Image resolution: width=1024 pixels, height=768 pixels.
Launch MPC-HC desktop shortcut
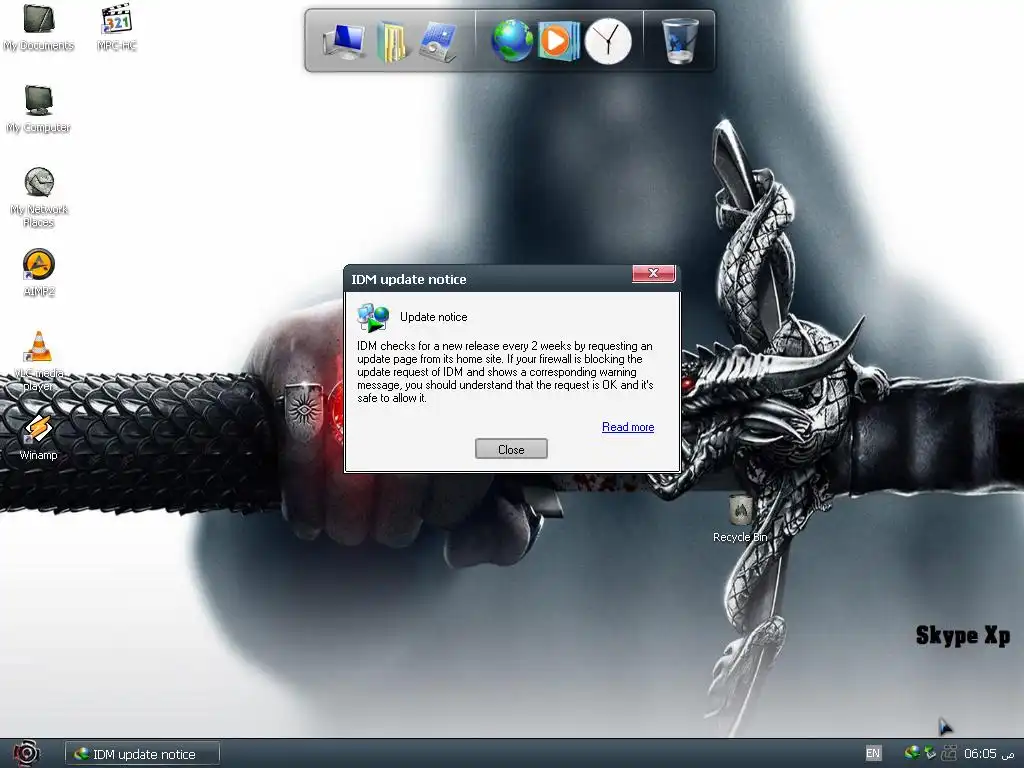point(116,27)
